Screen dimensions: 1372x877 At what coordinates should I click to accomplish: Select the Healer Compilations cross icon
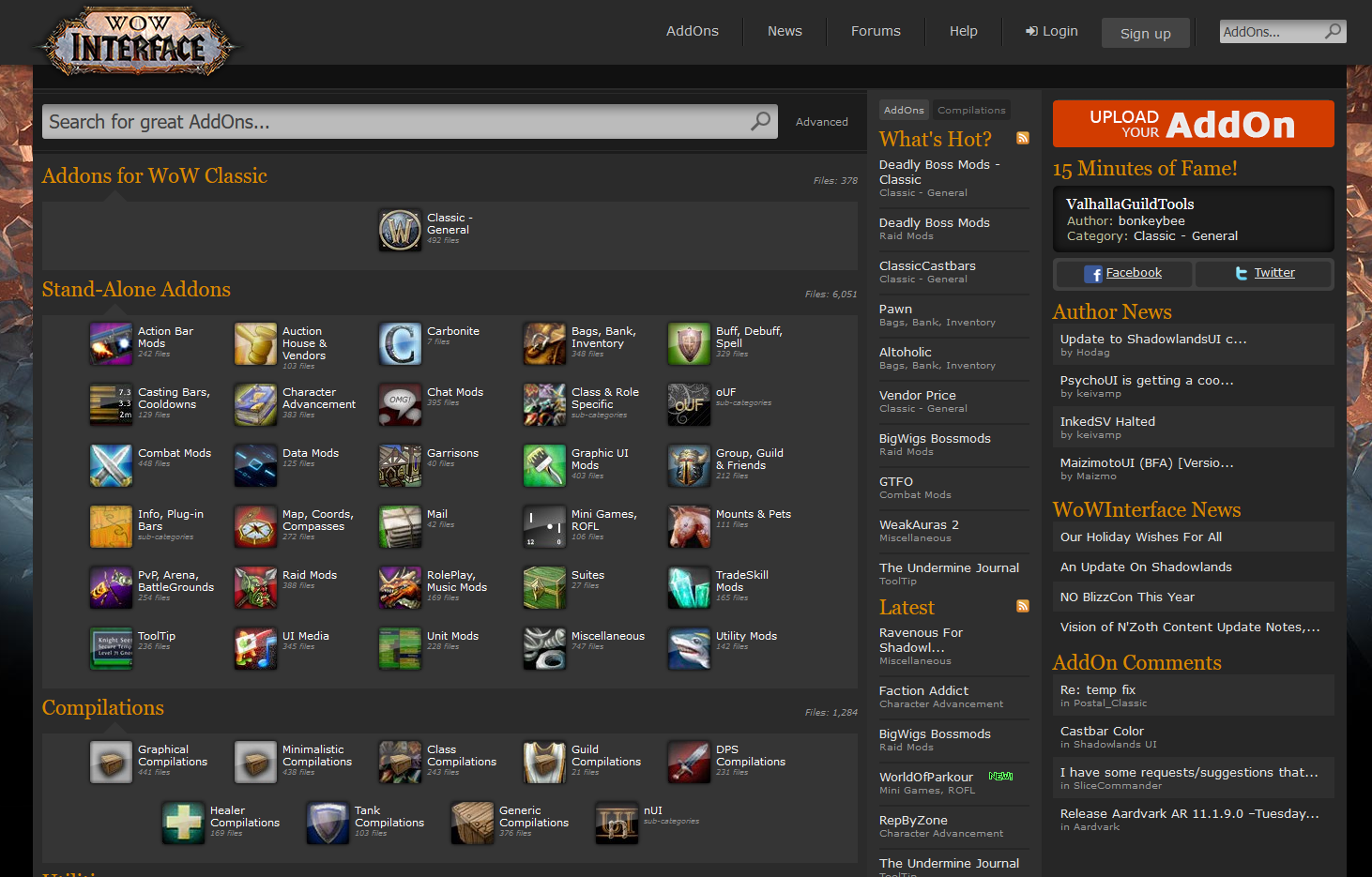pyautogui.click(x=183, y=823)
